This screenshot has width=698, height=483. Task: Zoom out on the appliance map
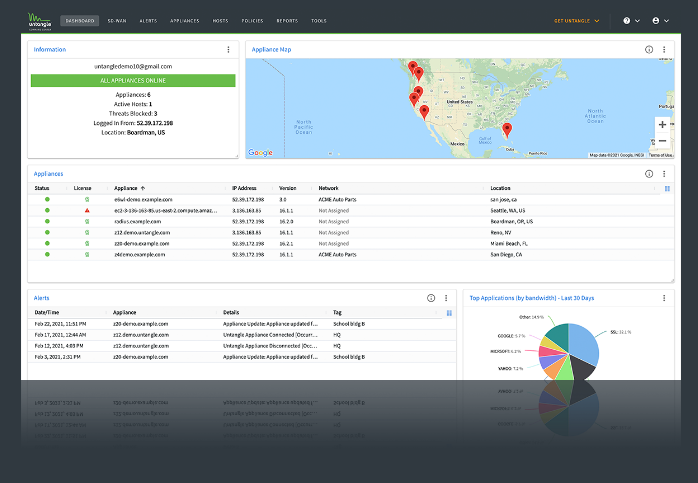(x=662, y=141)
